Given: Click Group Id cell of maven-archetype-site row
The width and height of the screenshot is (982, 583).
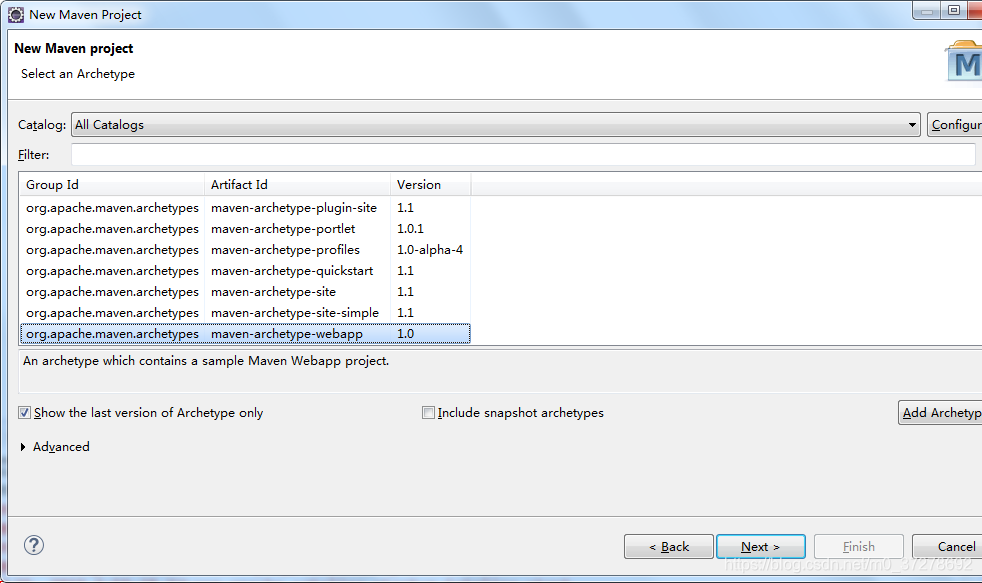Looking at the screenshot, I should click(112, 292).
